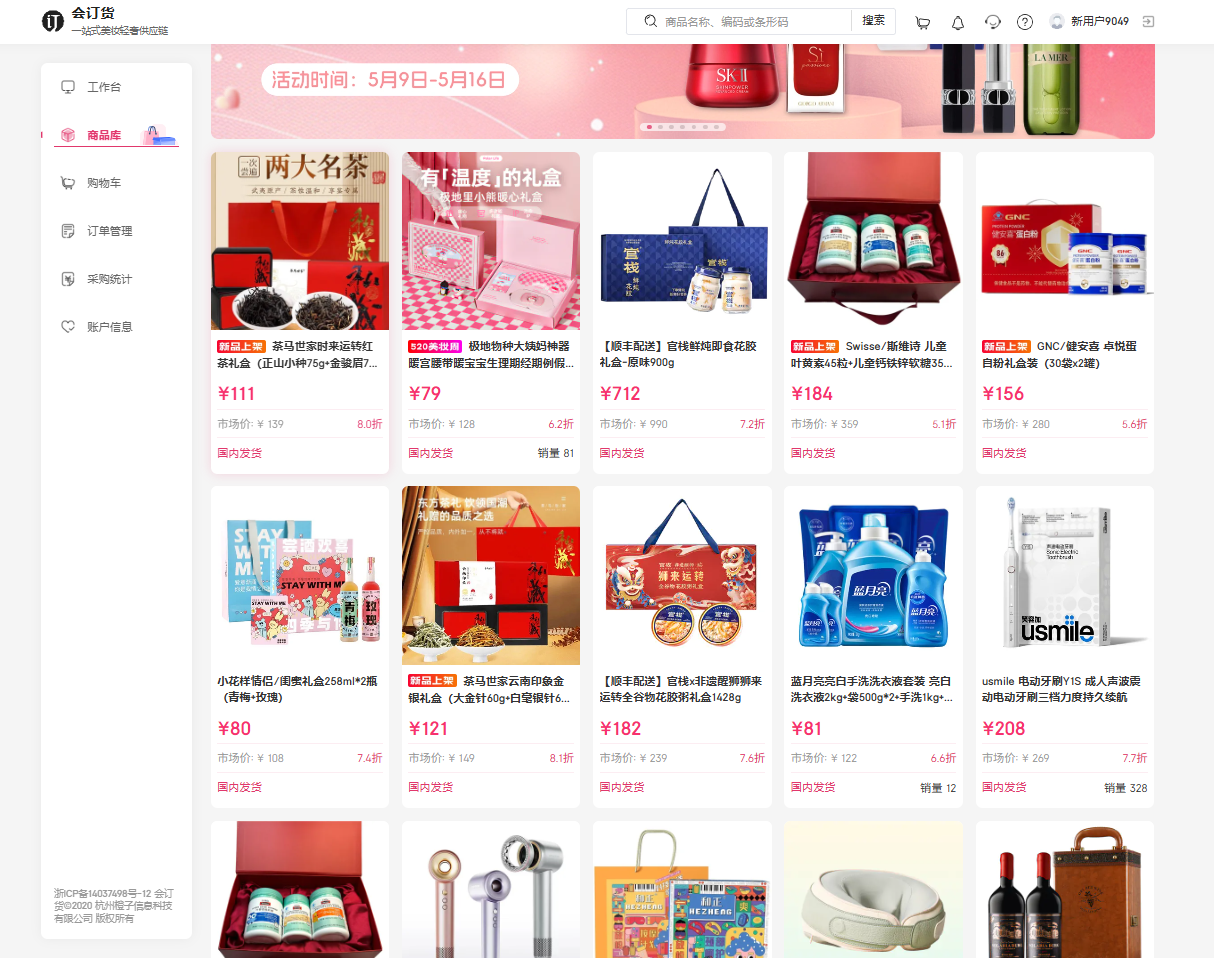Open customer service headset icon

coord(993,22)
